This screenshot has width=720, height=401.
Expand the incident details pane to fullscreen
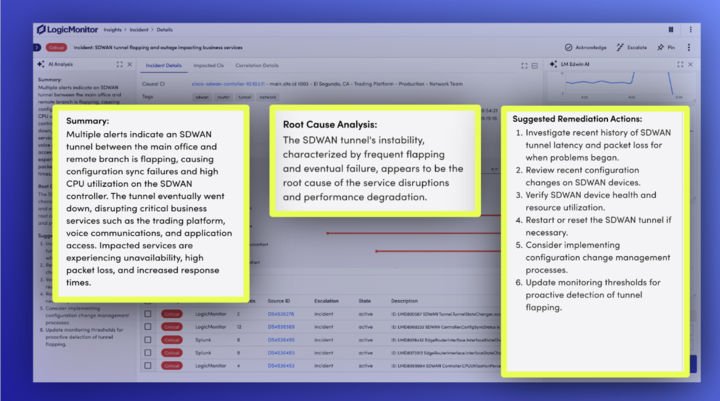[524, 66]
